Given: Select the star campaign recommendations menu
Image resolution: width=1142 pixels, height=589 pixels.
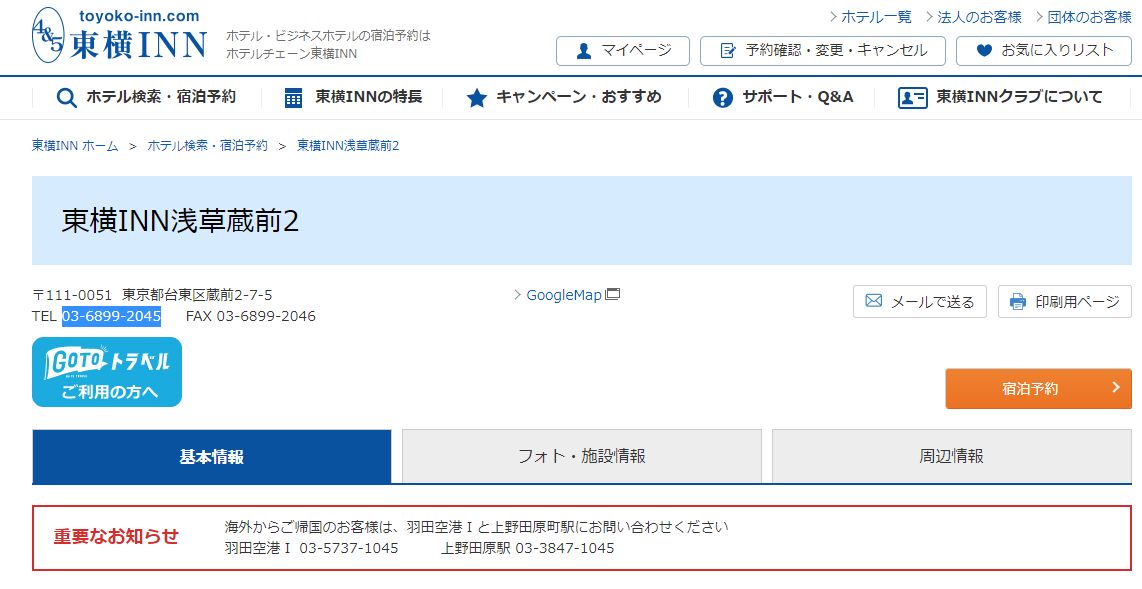Looking at the screenshot, I should pyautogui.click(x=564, y=97).
